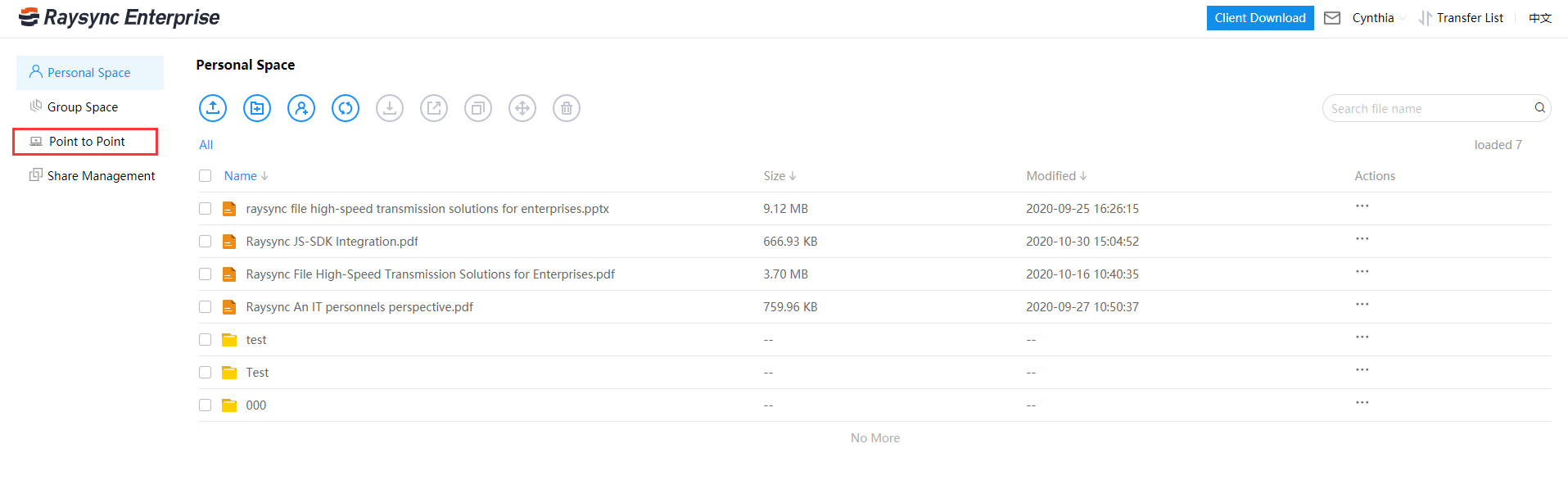Open the Transfer List

click(1462, 18)
